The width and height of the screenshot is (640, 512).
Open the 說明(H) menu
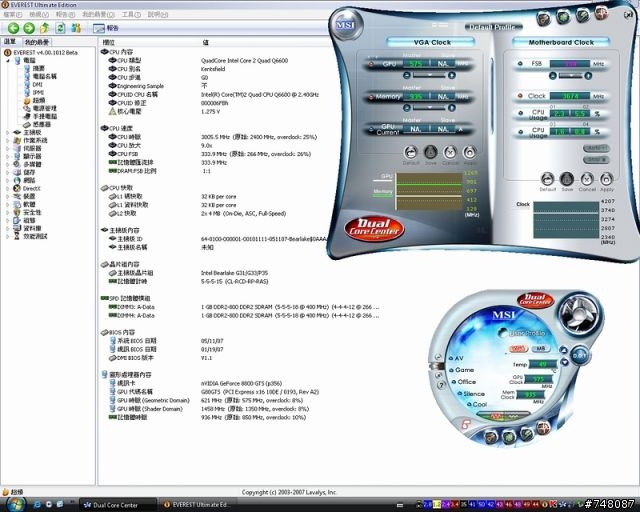pos(158,15)
